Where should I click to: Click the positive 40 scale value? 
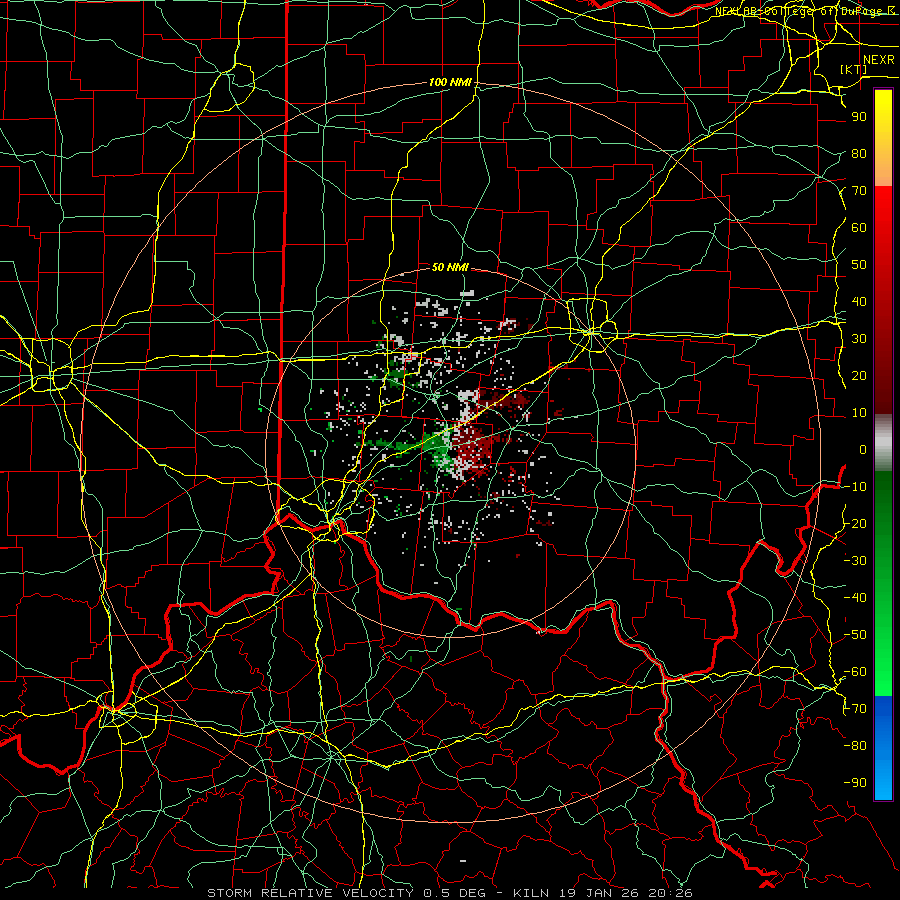[x=859, y=302]
